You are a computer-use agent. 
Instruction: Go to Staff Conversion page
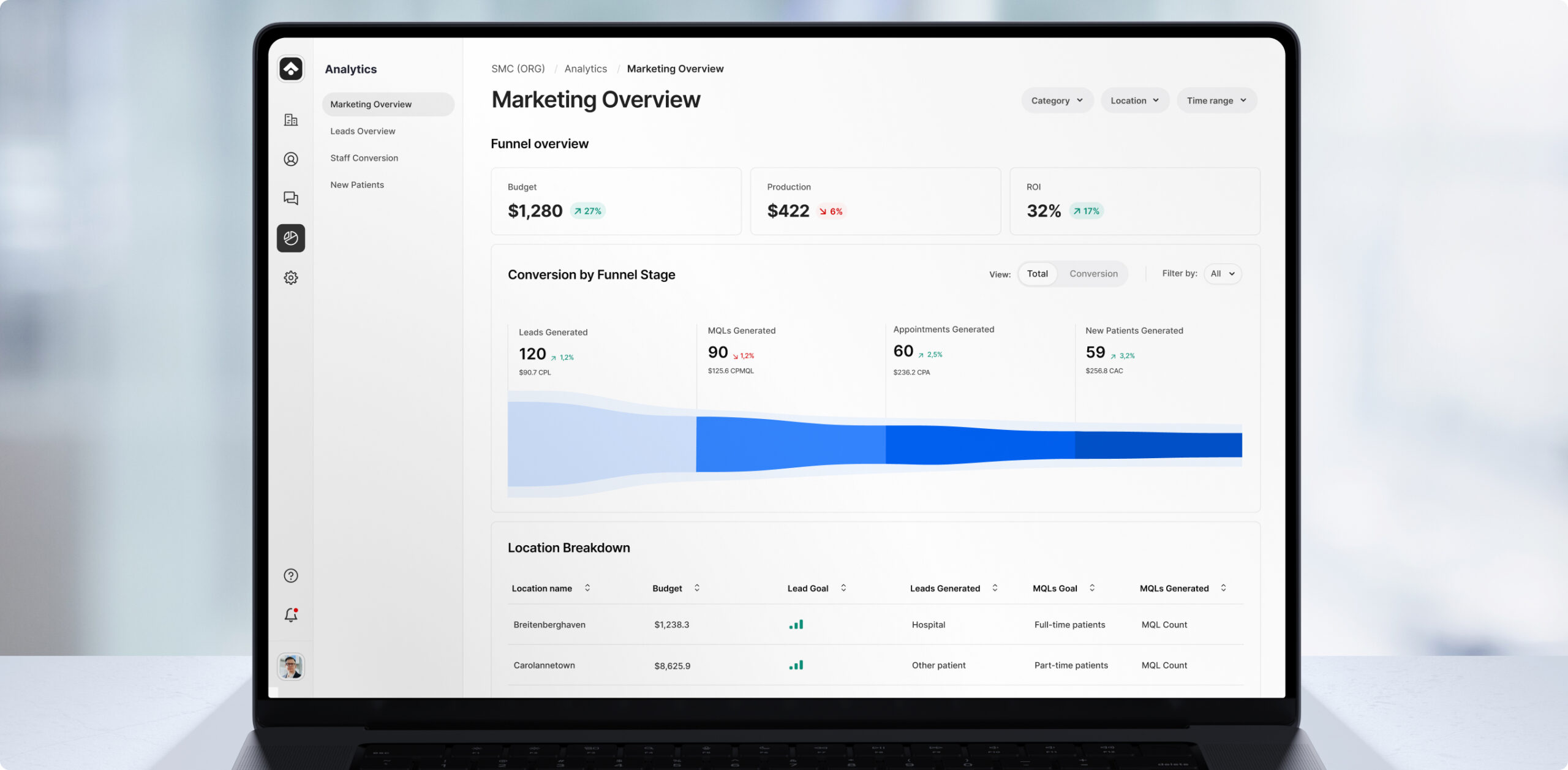pos(364,158)
